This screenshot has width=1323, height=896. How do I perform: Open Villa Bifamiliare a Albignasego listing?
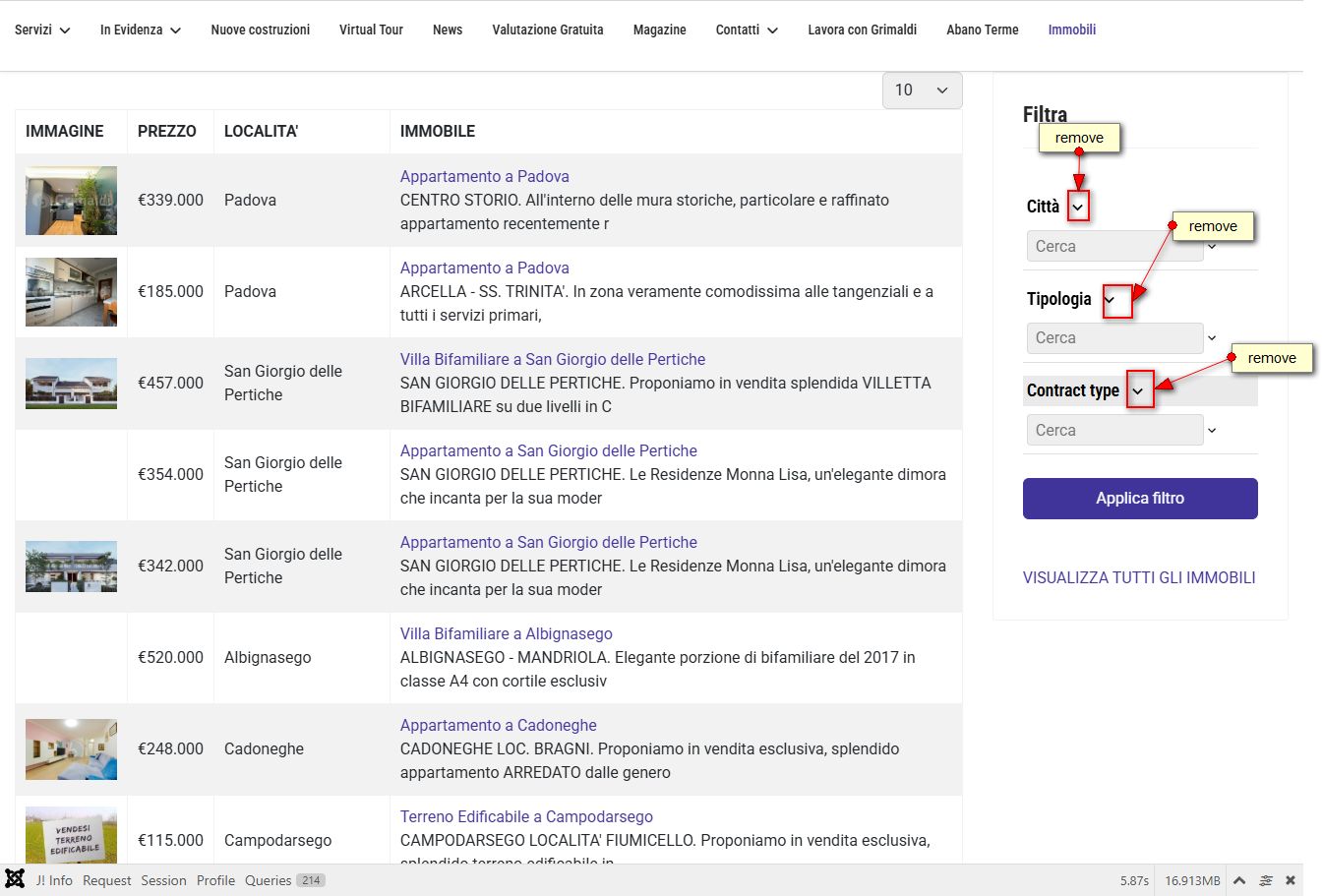tap(506, 633)
